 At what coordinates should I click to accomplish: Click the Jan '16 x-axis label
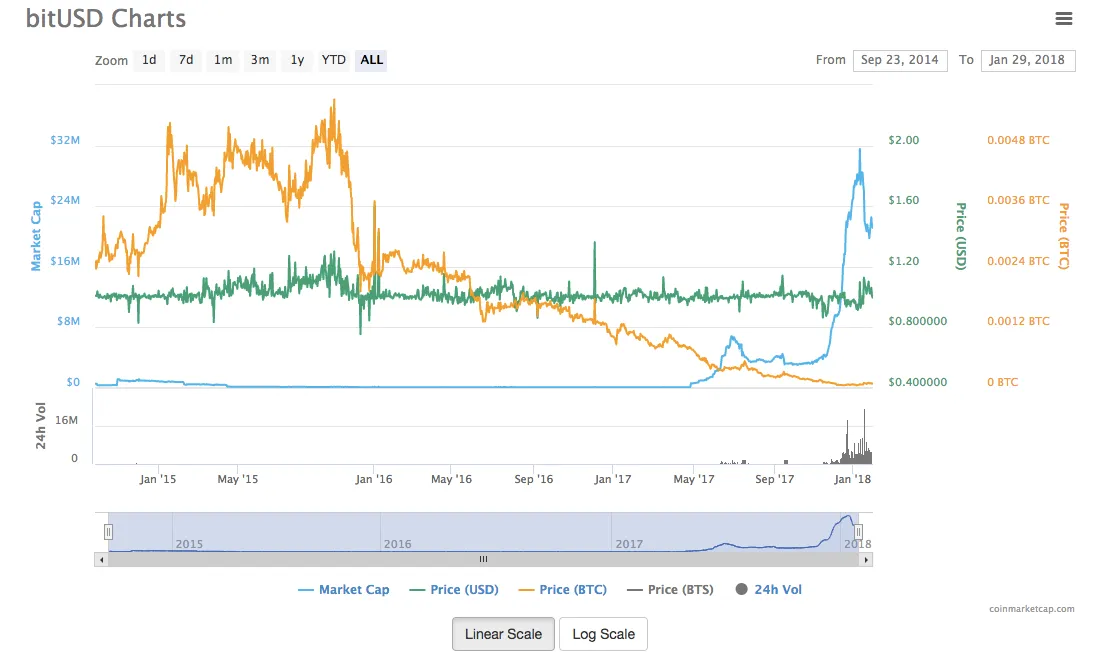pyautogui.click(x=373, y=479)
